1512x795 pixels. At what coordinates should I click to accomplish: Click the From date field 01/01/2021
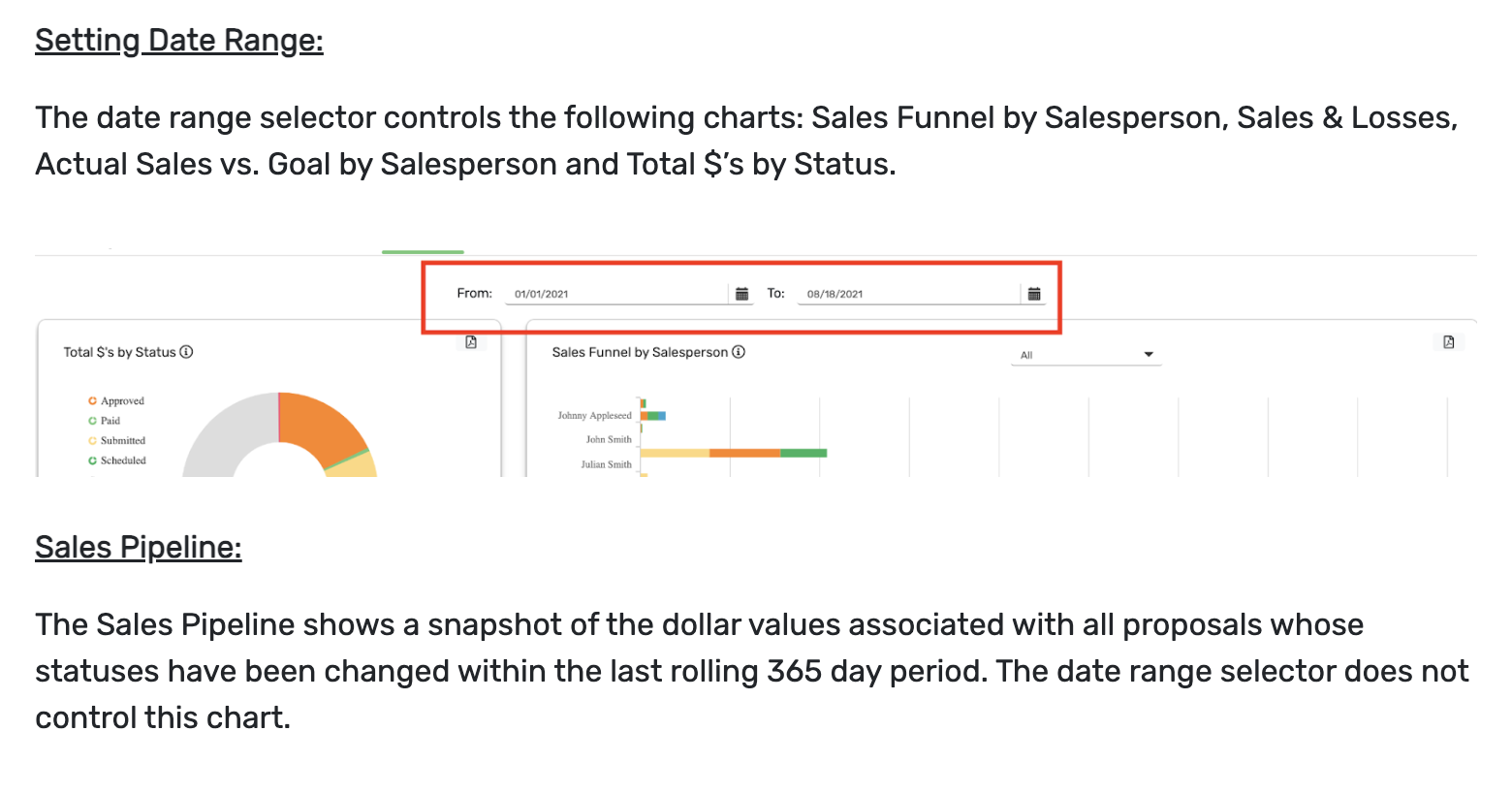(x=615, y=294)
